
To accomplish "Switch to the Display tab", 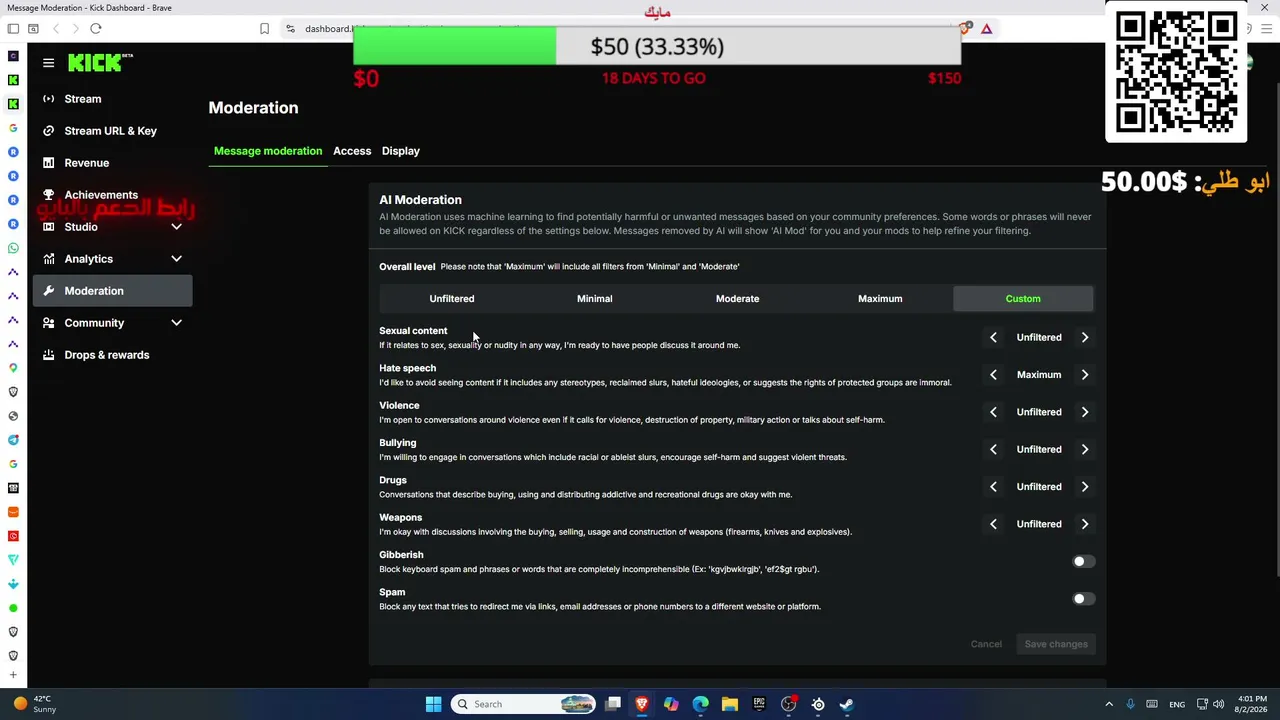I will [x=401, y=151].
